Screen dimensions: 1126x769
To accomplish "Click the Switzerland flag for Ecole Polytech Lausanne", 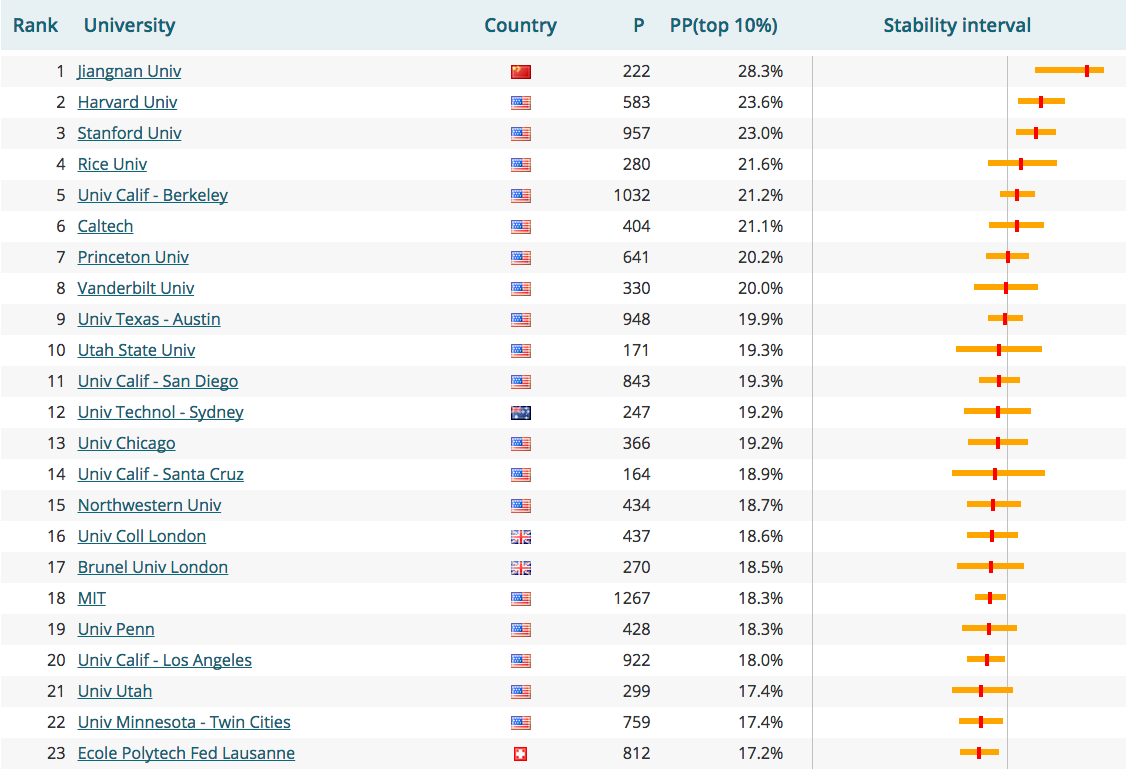I will tap(521, 754).
